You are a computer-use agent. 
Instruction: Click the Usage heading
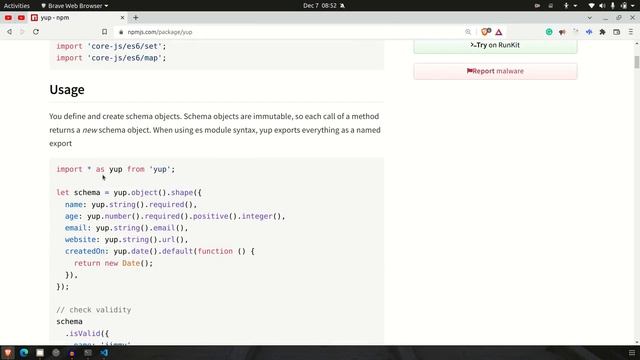tap(67, 89)
